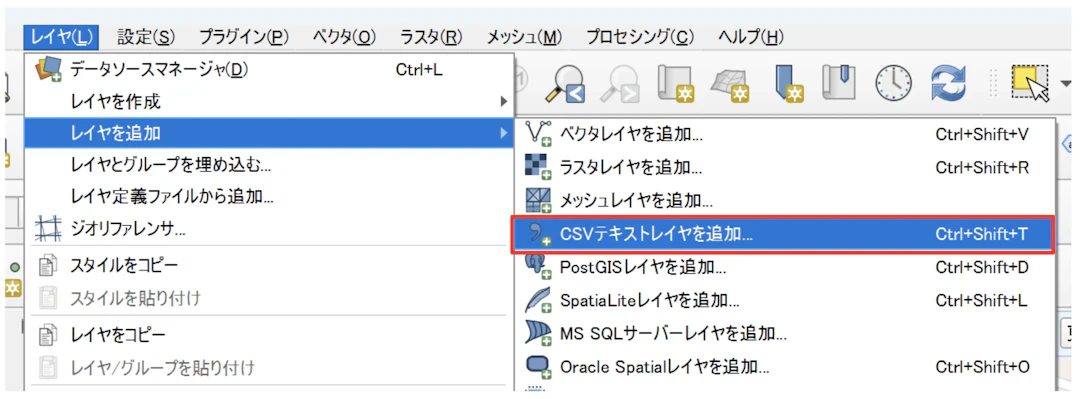The width and height of the screenshot is (1080, 399).
Task: Open the ベクタ(O) menu
Action: pos(344,37)
